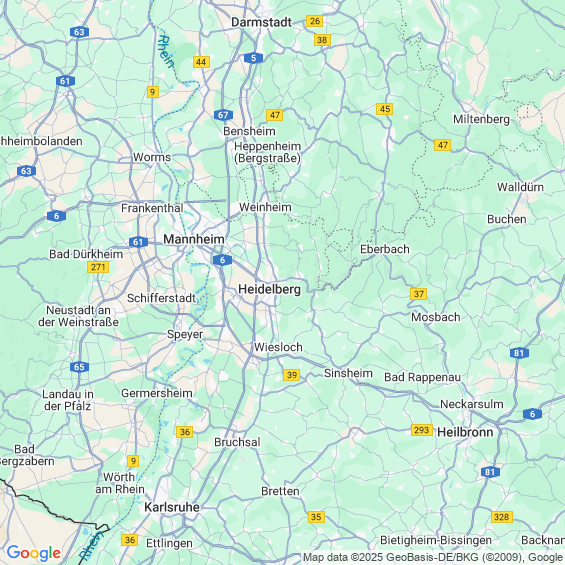Screen dimensions: 565x565
Task: Select the Heilbronn city label
Action: click(x=465, y=432)
